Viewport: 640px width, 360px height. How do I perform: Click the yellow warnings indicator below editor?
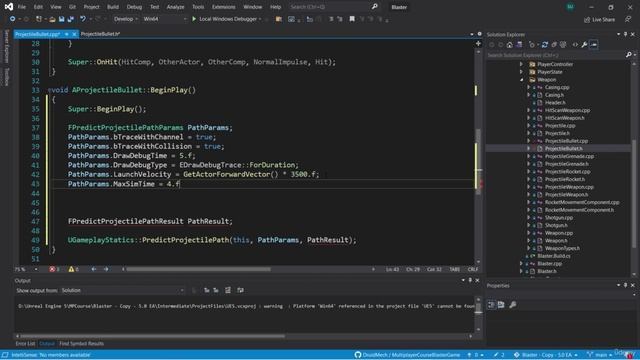click(x=73, y=269)
